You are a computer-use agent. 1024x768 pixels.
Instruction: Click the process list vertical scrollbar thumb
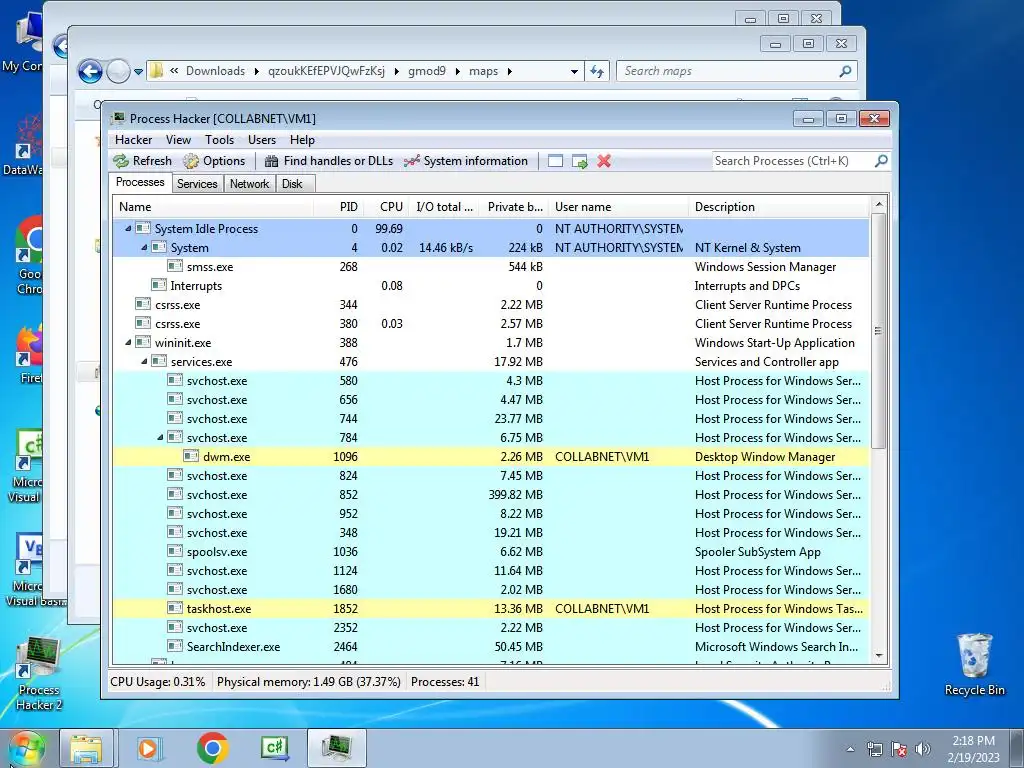coord(879,331)
